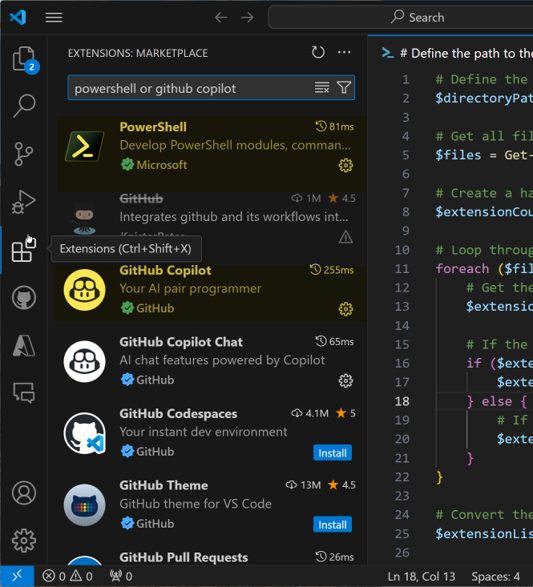This screenshot has height=587, width=533.
Task: Click Your instant dev environment description
Action: (x=203, y=432)
